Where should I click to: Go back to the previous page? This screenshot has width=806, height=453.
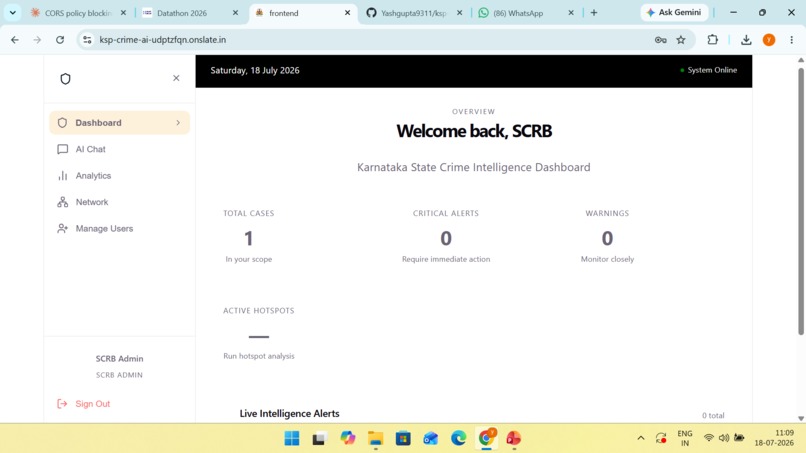[15, 40]
